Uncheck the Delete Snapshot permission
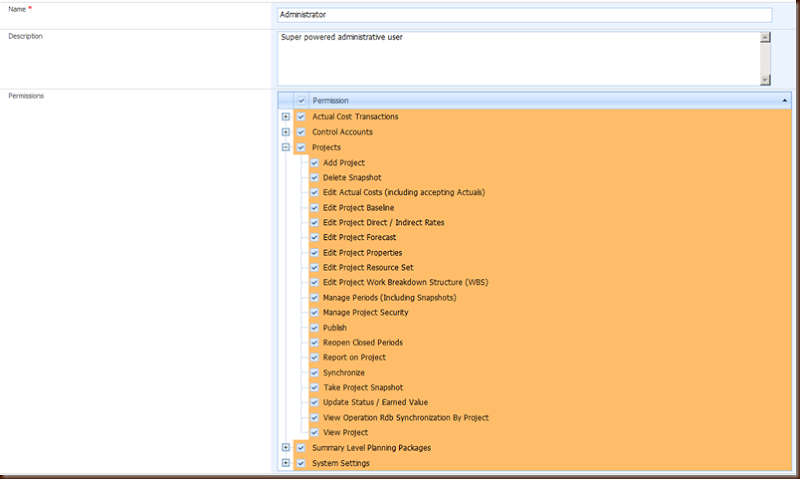The image size is (800, 479). (x=314, y=177)
